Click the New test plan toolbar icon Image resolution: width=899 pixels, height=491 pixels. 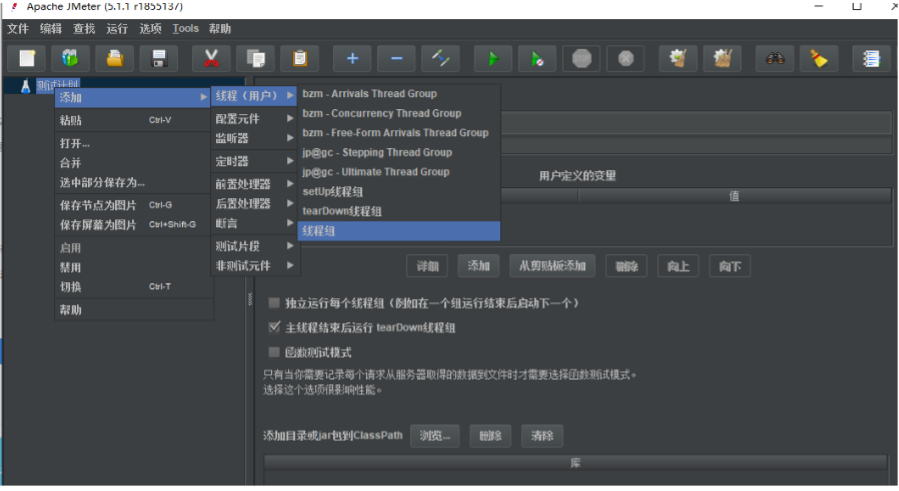(27, 59)
